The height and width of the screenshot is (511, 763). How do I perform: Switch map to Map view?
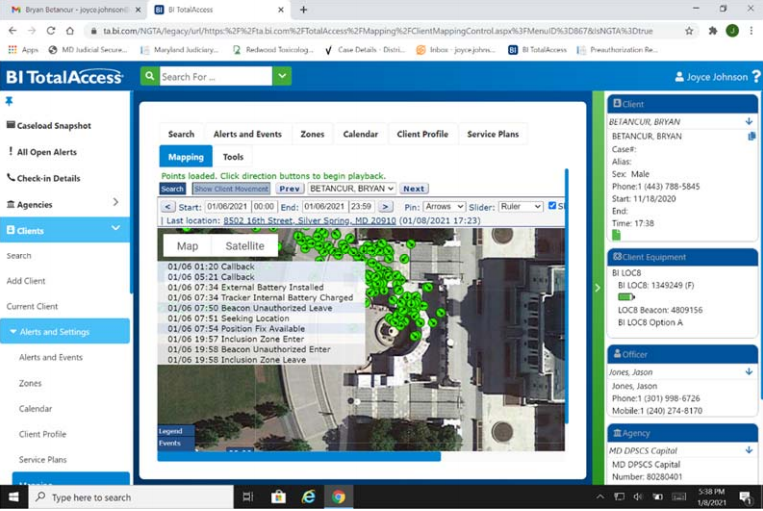187,246
